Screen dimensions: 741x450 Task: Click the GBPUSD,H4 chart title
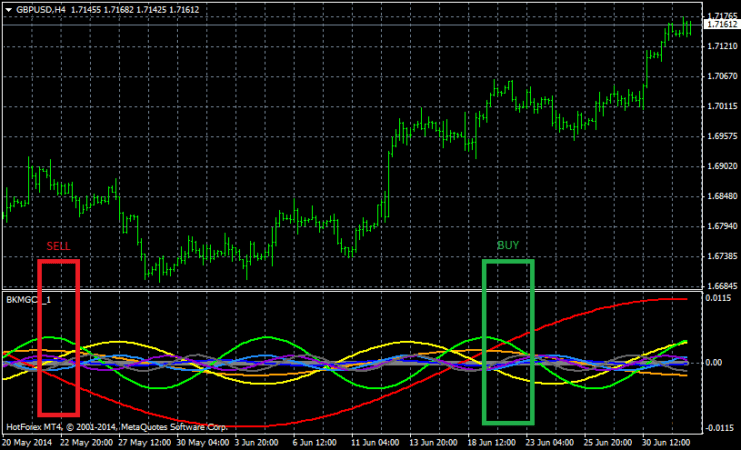tap(40, 8)
